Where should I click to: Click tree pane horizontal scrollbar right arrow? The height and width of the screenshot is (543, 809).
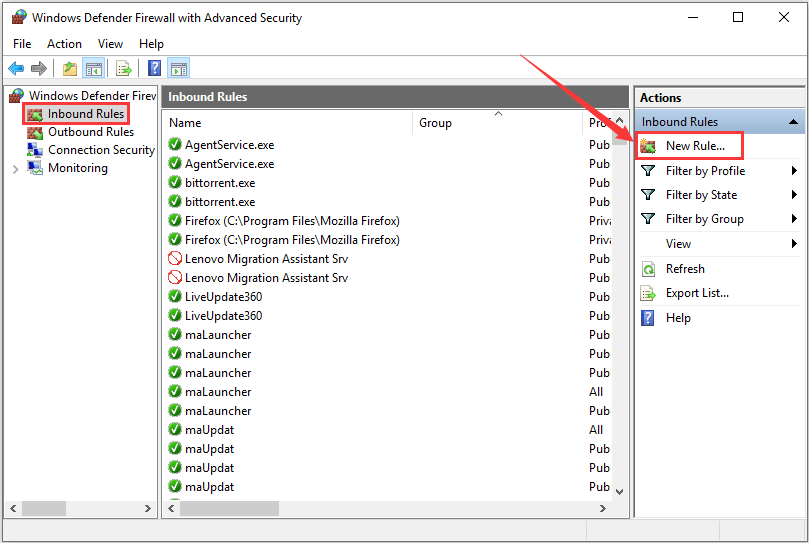(x=148, y=508)
